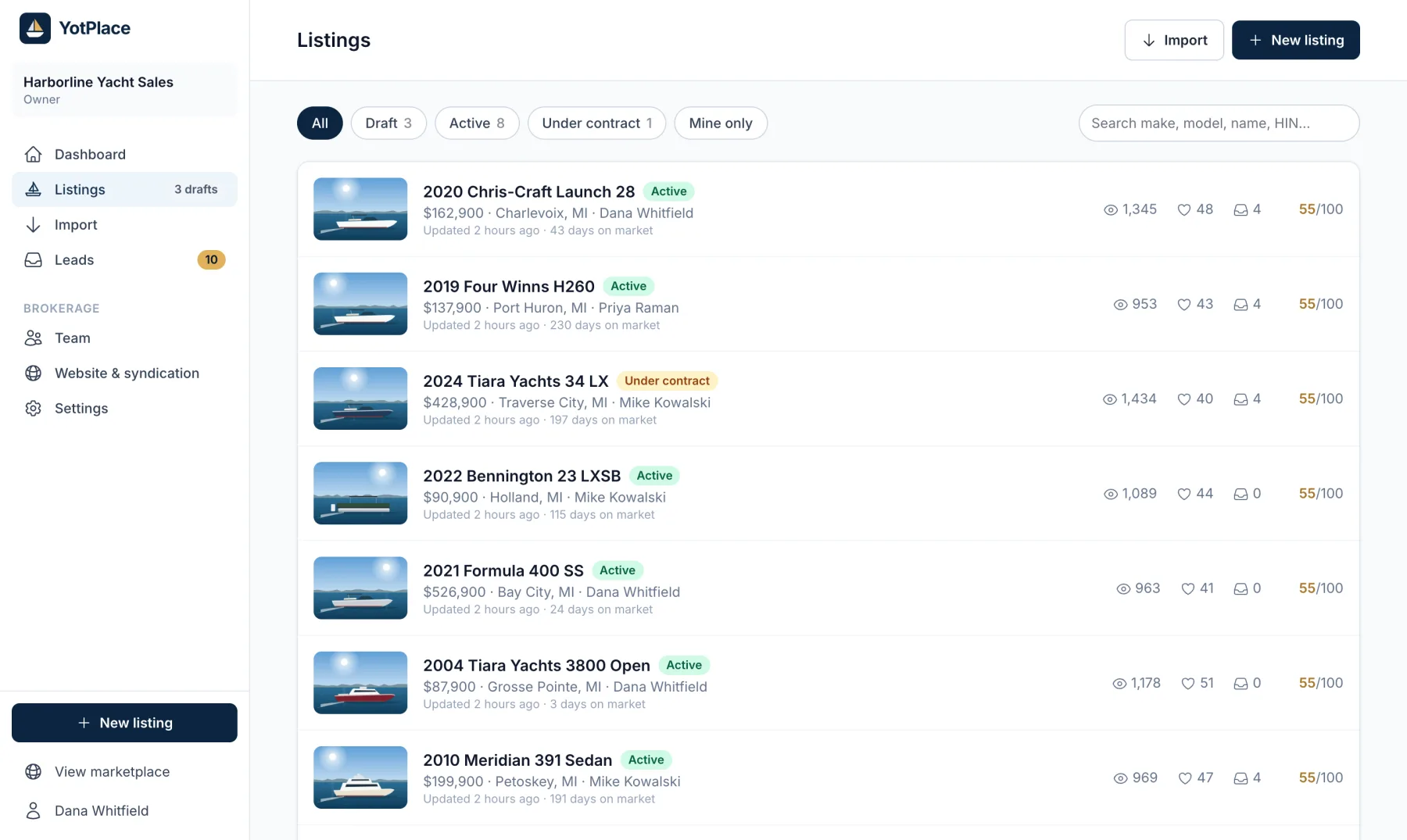This screenshot has height=840, width=1407.
Task: Click the leads inbox icon on Tiara 34 LX
Action: point(1241,399)
